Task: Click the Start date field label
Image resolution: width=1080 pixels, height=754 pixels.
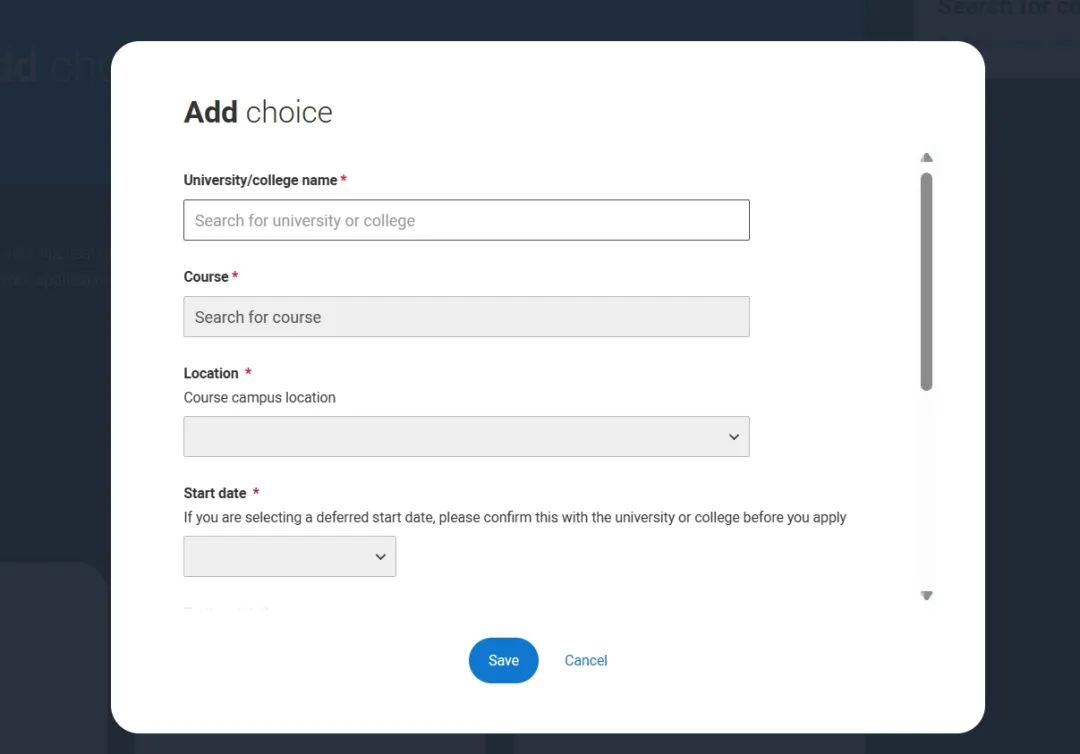Action: pyautogui.click(x=215, y=493)
